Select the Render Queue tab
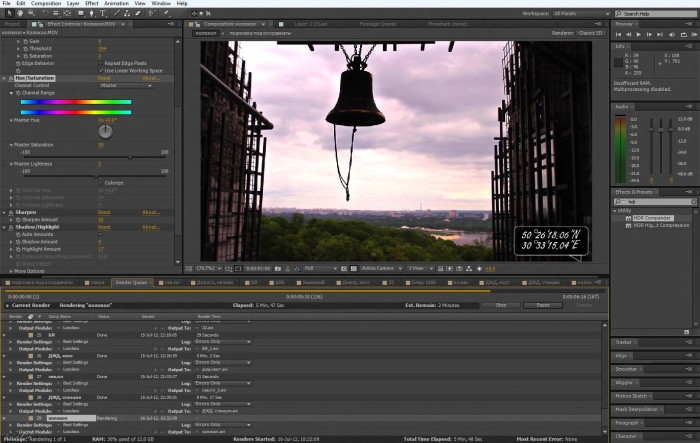 (131, 283)
